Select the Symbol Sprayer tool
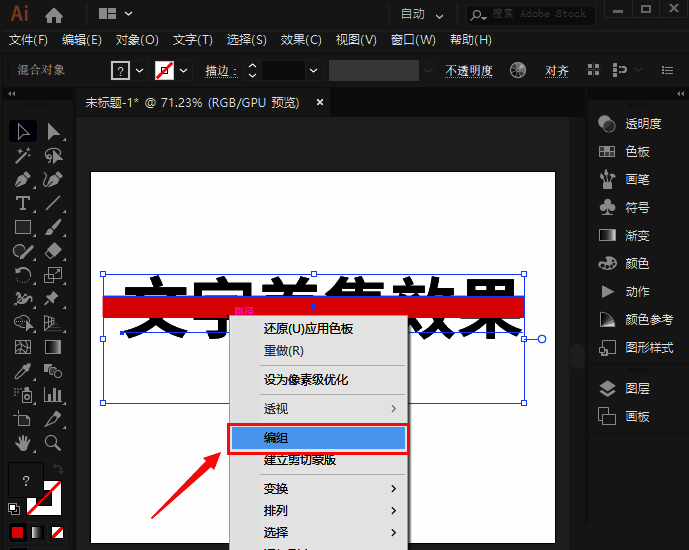Screen dimensions: 689x550 23,395
